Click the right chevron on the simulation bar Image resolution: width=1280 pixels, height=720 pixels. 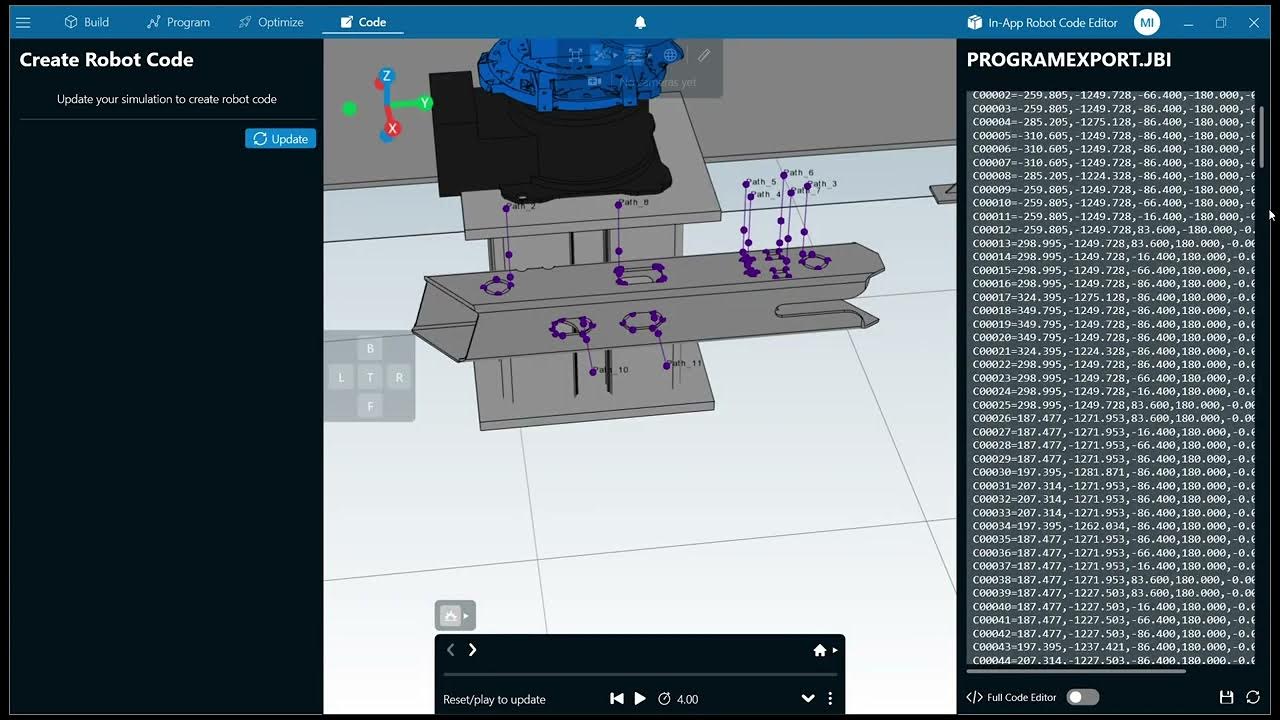click(473, 649)
